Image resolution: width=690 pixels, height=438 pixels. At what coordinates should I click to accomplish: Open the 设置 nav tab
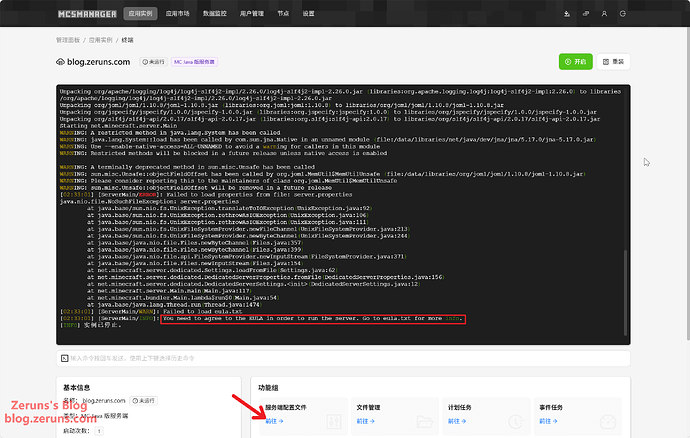308,14
